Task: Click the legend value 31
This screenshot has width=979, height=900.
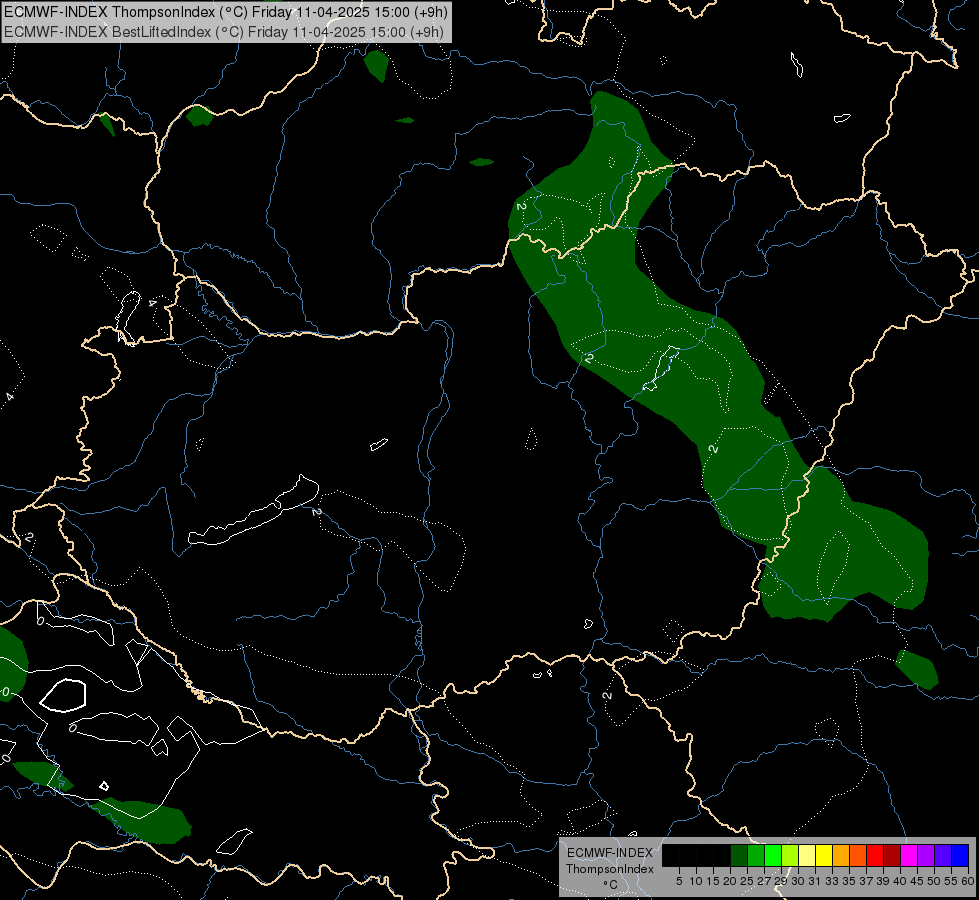Action: pos(815,881)
